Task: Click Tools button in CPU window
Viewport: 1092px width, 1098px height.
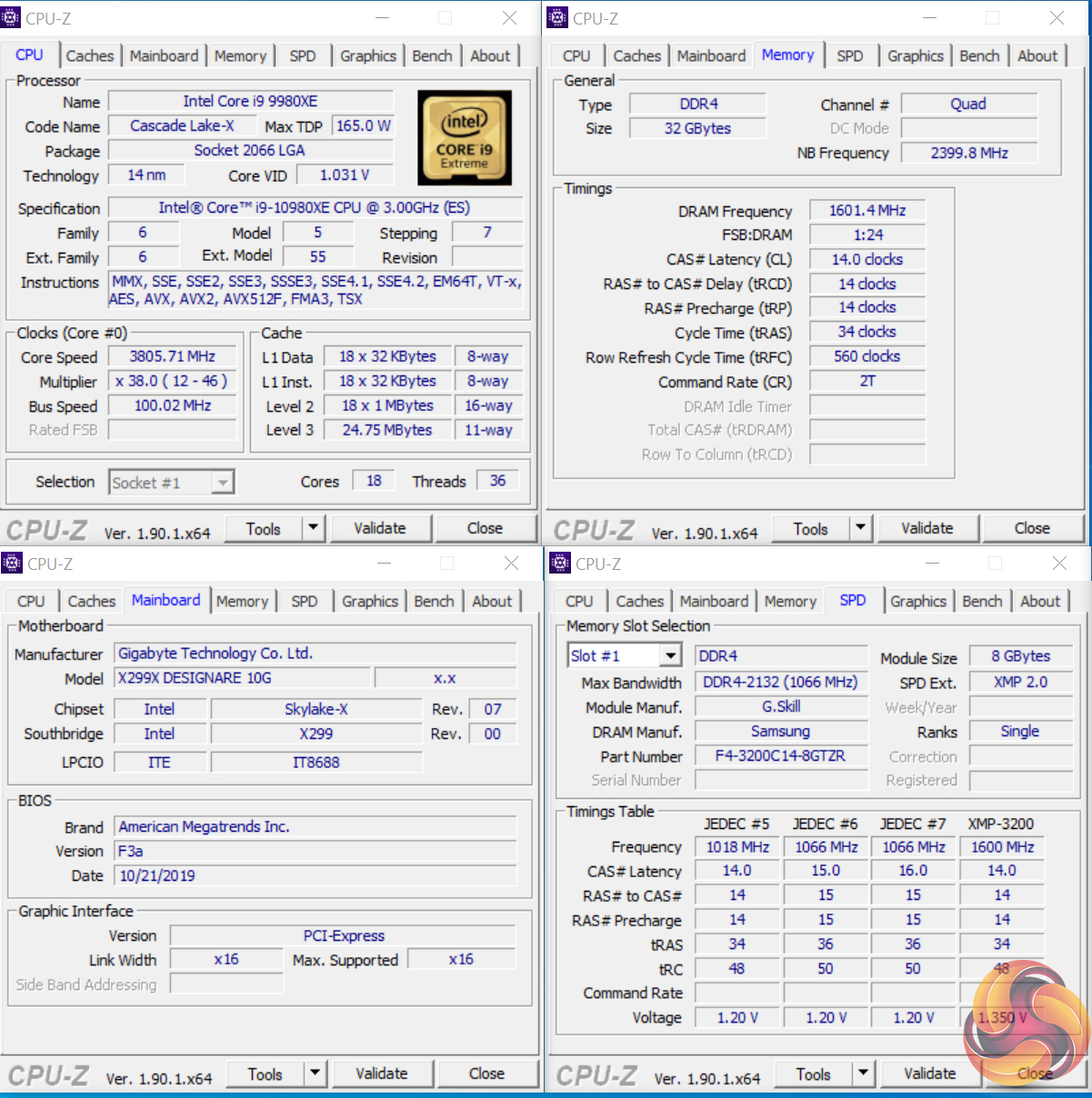Action: 263,528
